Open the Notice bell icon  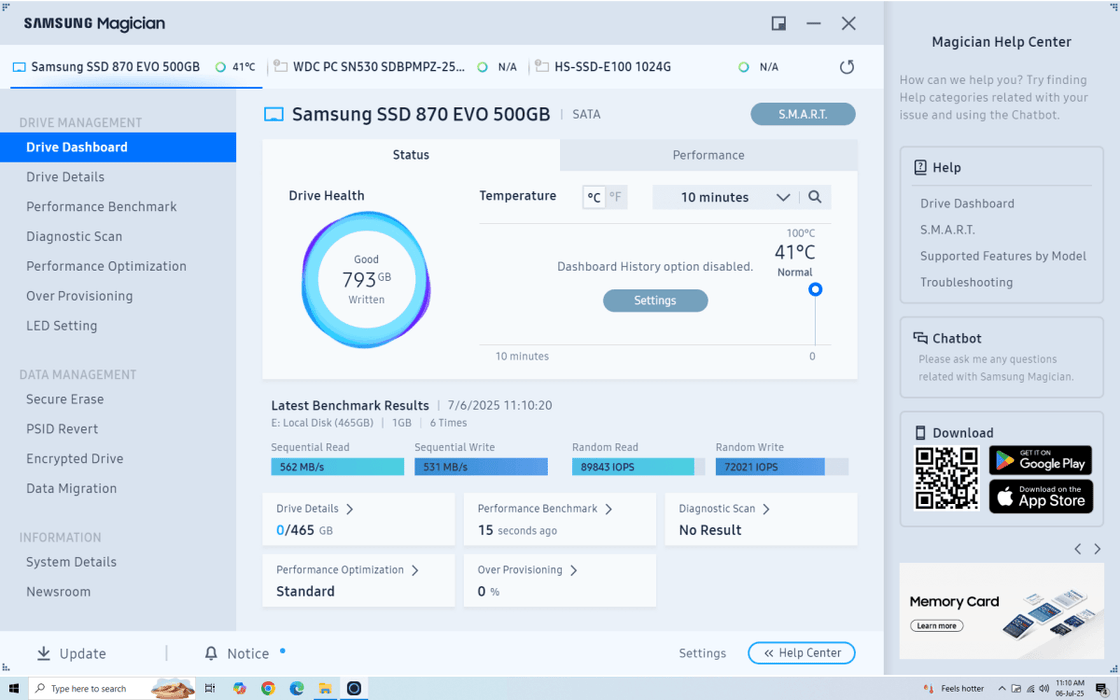coord(211,653)
